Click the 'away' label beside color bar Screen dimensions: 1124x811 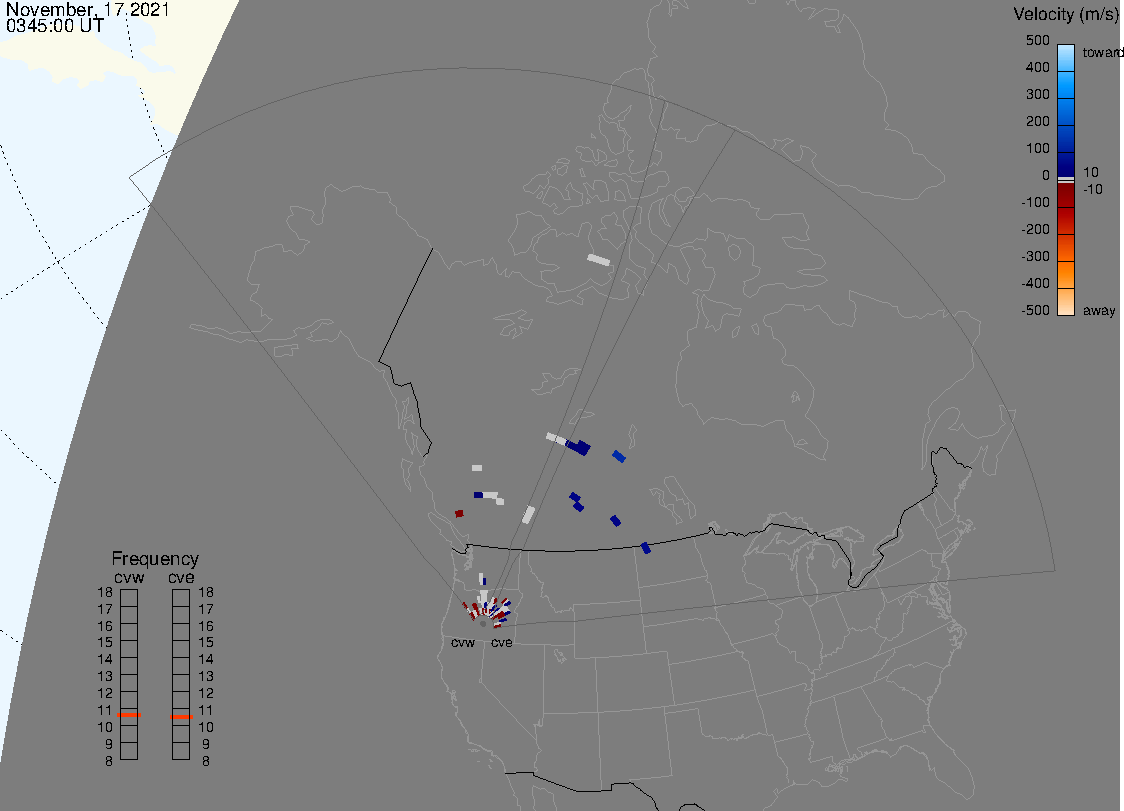pyautogui.click(x=1099, y=311)
